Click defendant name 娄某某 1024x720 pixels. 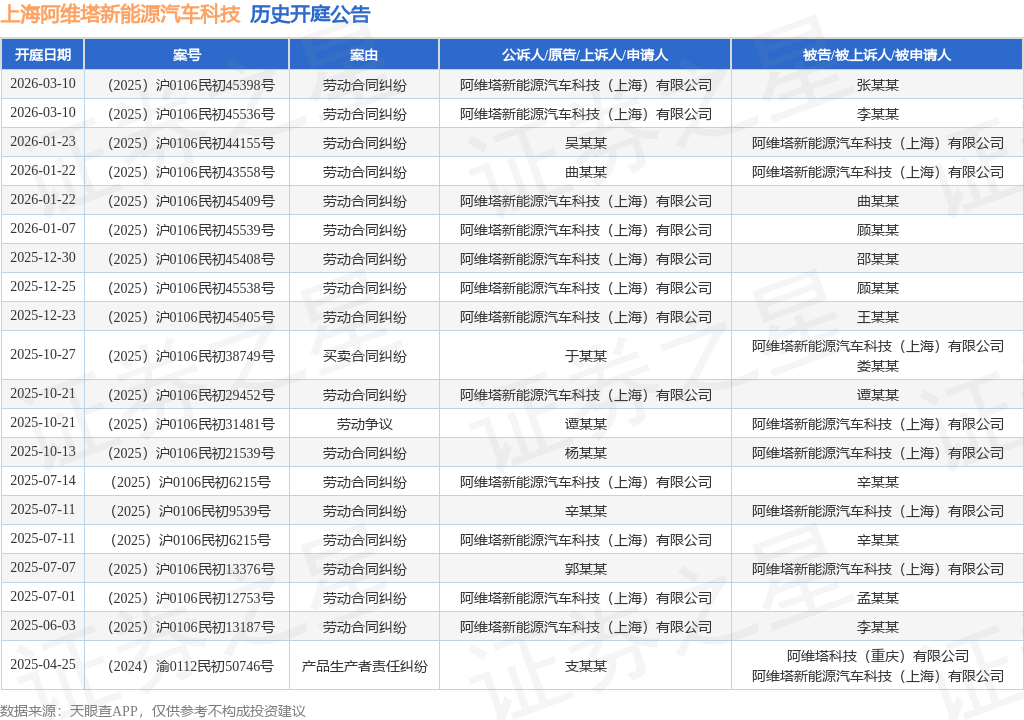878,366
